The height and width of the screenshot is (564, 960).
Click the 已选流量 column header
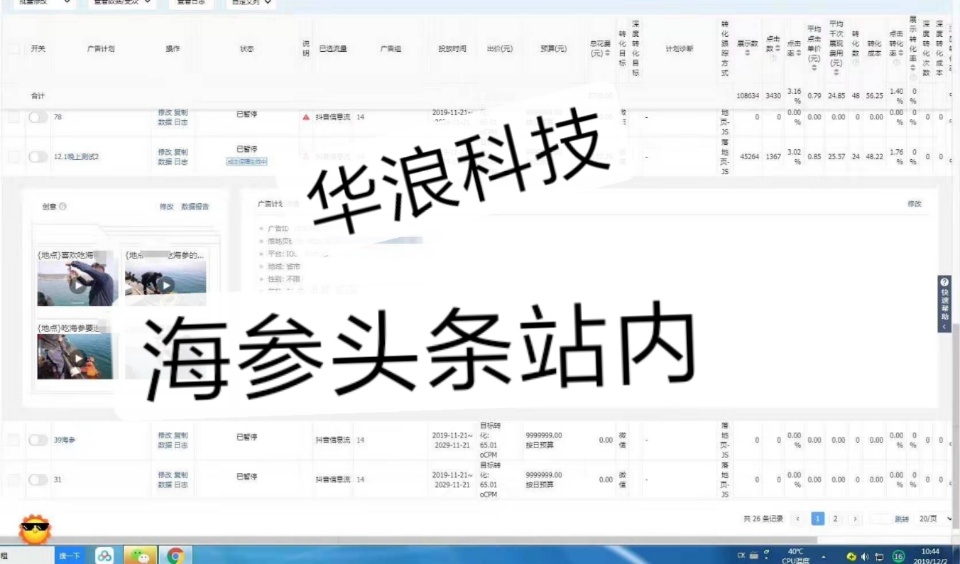pos(333,48)
